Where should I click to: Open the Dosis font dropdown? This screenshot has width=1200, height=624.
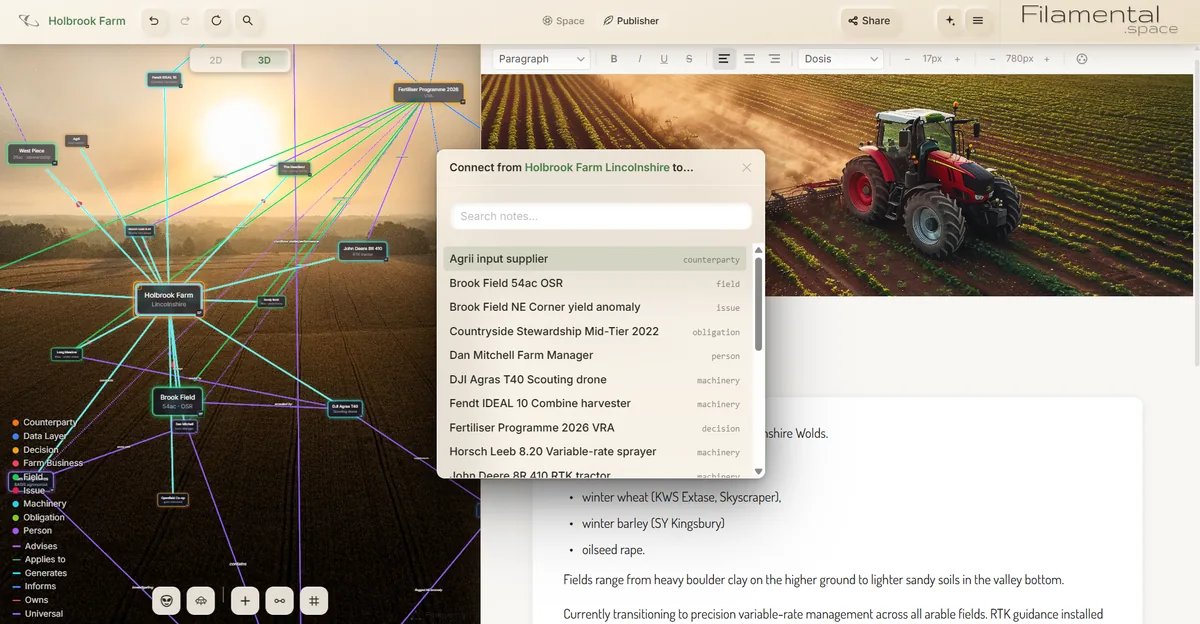(840, 59)
